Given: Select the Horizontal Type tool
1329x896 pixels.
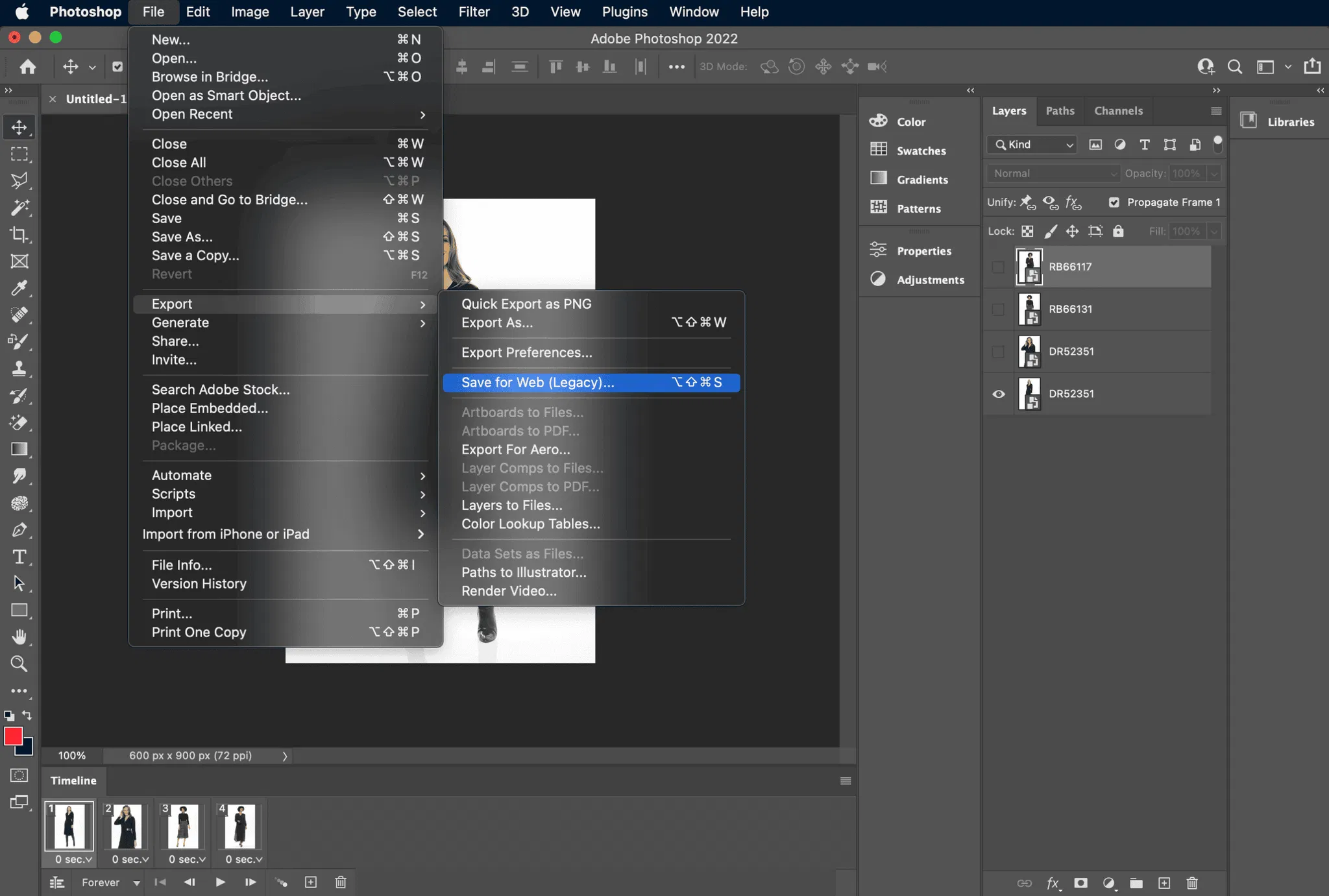Looking at the screenshot, I should coord(19,557).
